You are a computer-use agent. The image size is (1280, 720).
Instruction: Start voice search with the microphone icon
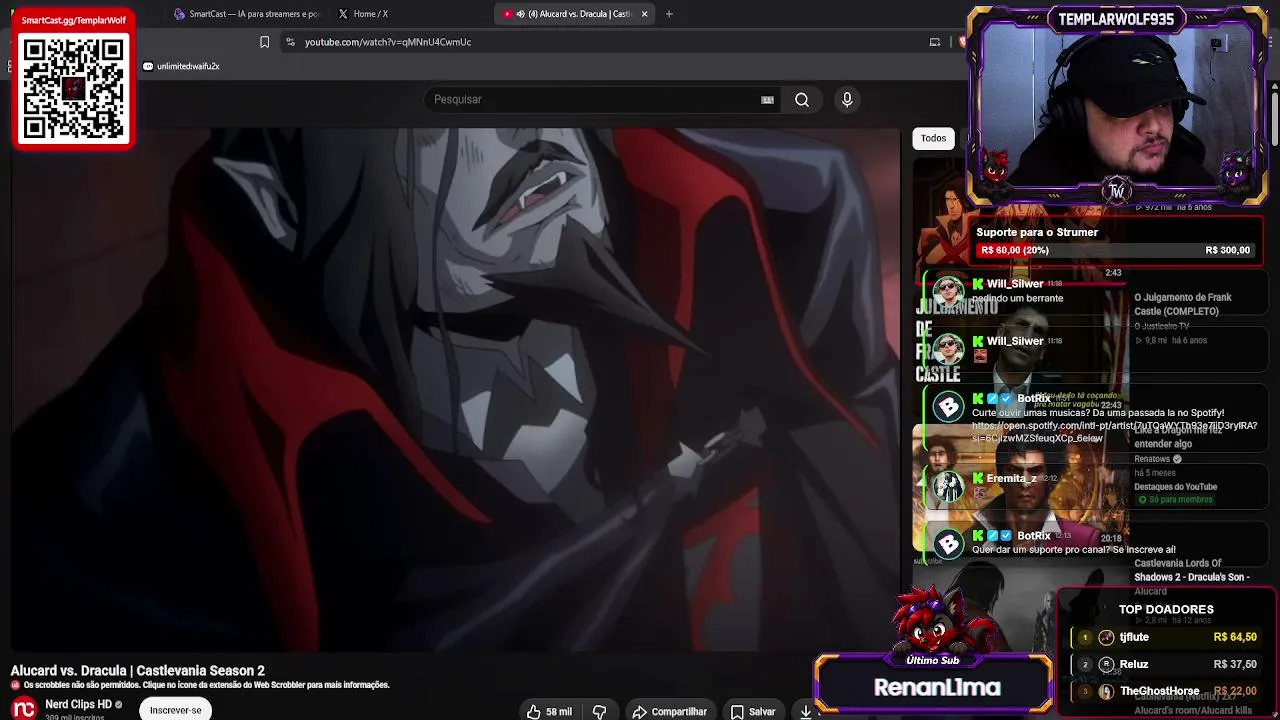tap(847, 100)
